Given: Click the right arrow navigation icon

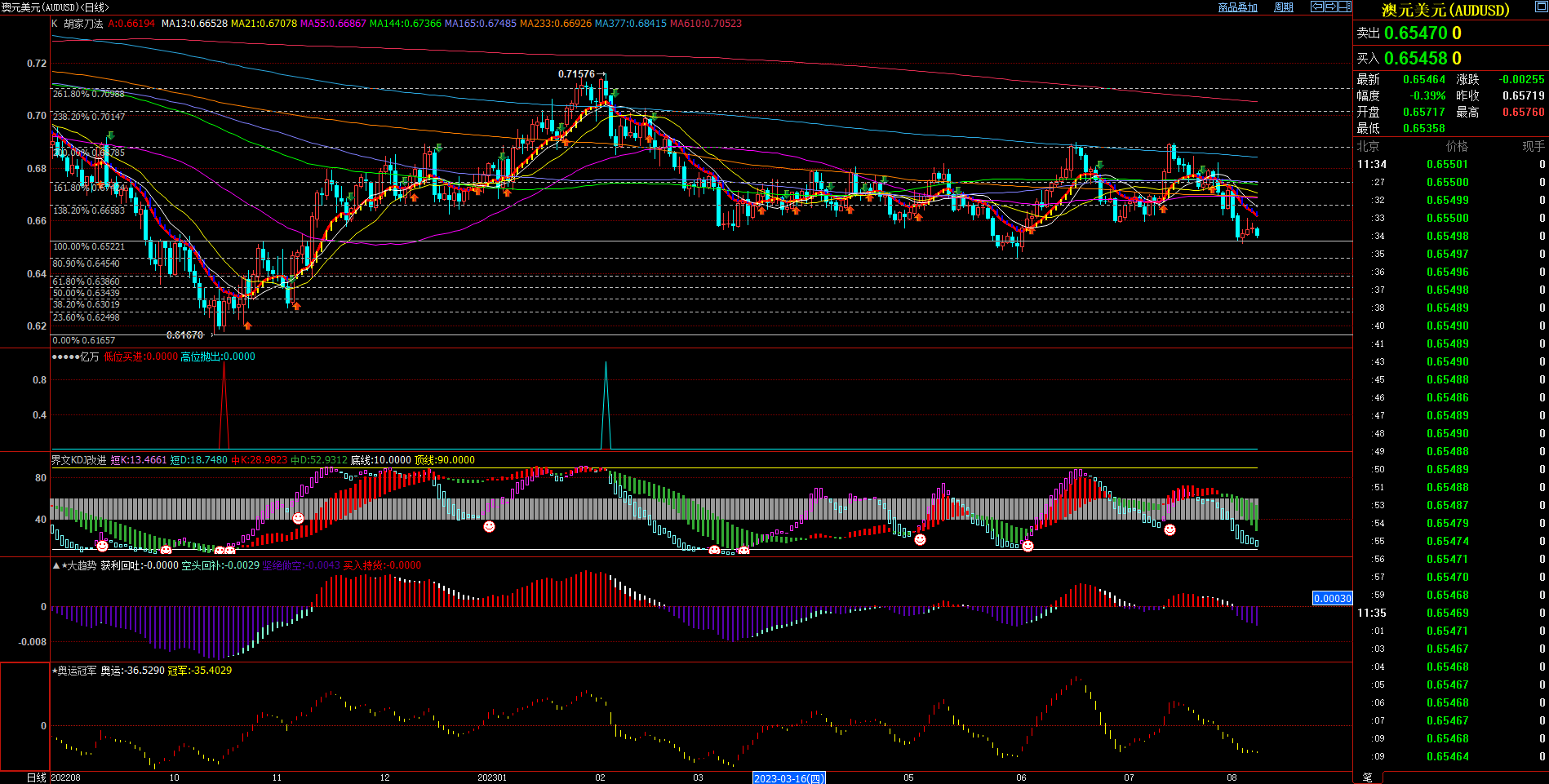Looking at the screenshot, I should (x=1331, y=7).
